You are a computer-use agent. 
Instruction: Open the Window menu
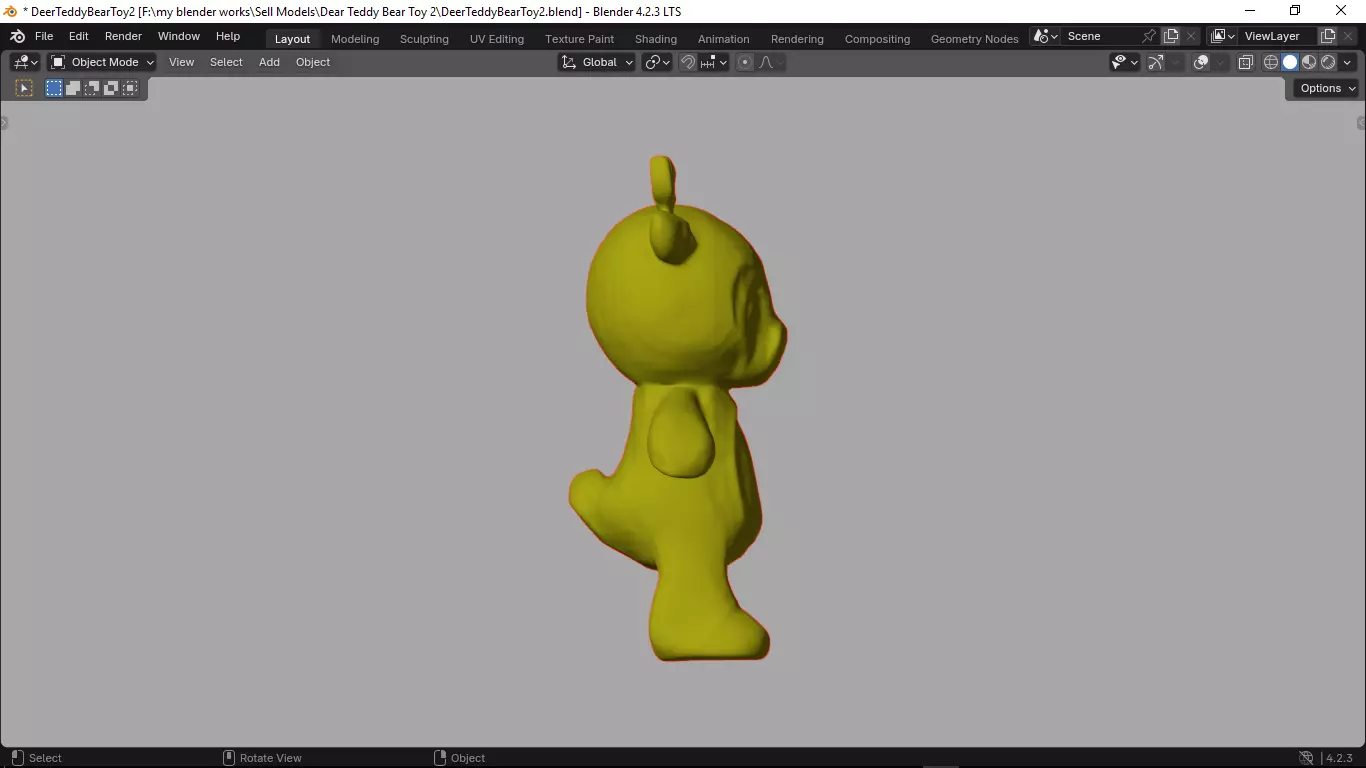pyautogui.click(x=179, y=36)
